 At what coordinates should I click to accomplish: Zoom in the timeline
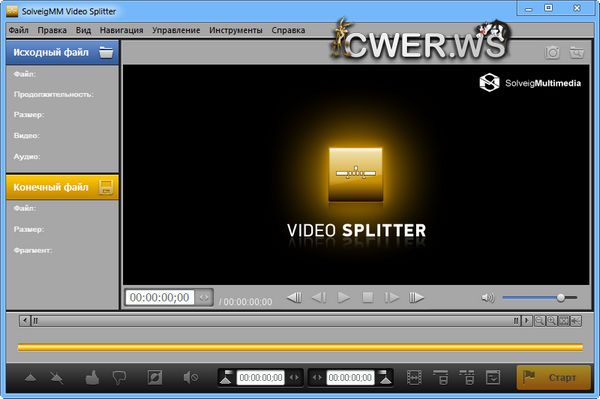551,321
